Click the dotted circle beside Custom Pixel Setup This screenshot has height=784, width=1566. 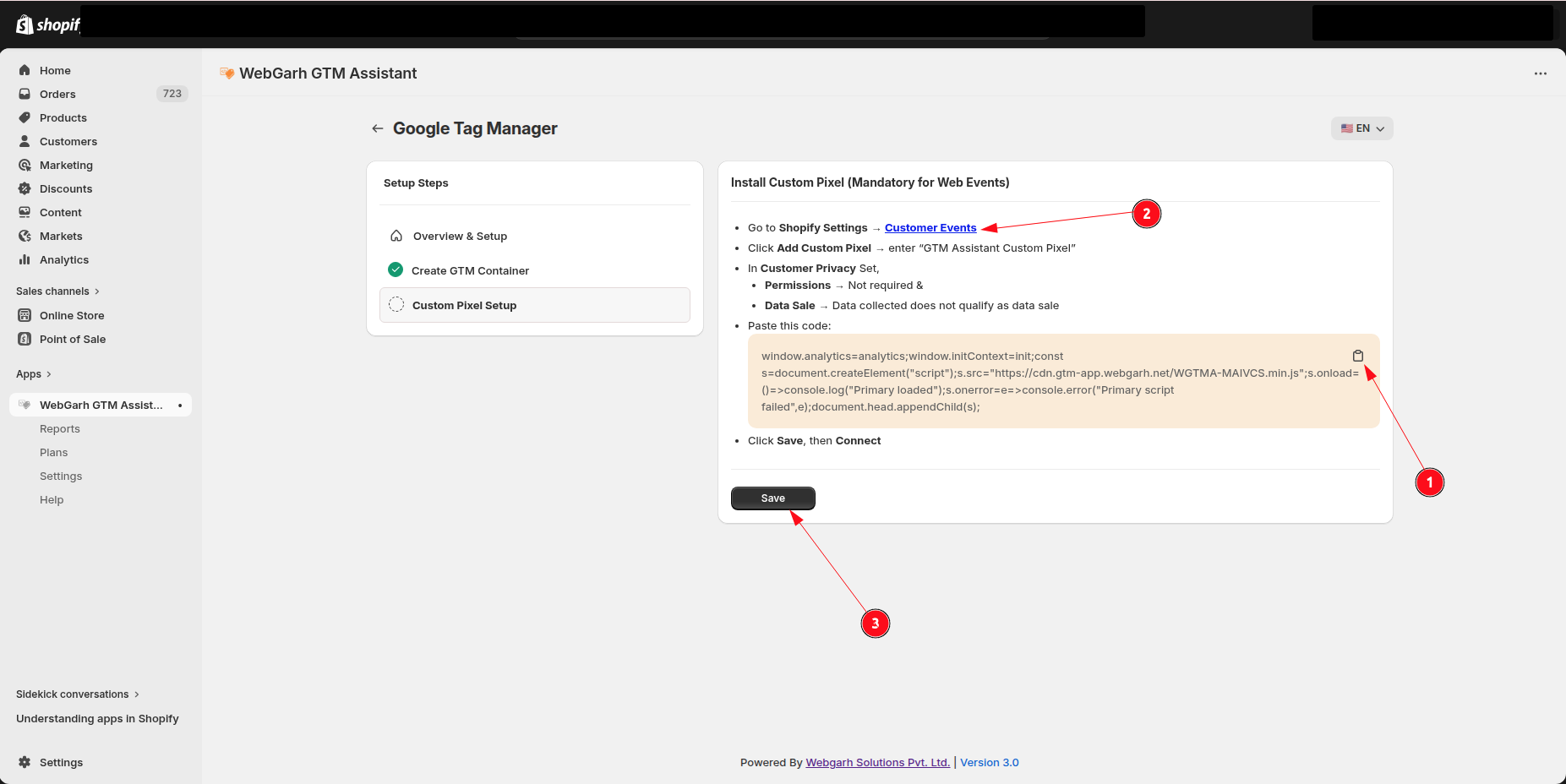click(396, 305)
